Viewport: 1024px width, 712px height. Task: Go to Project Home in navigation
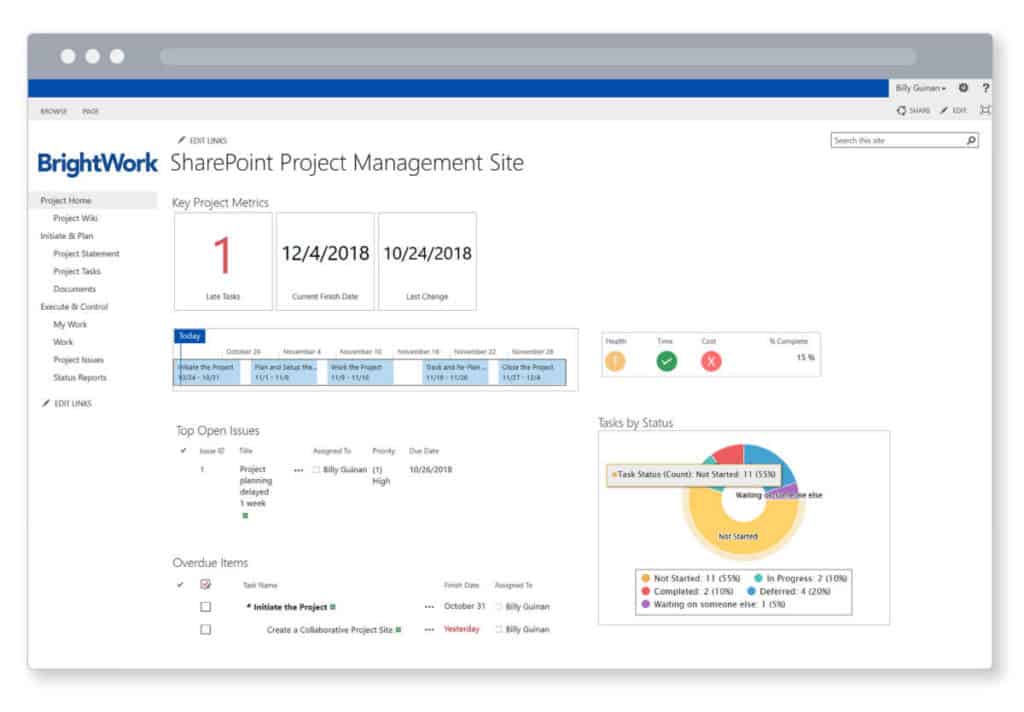(x=66, y=201)
